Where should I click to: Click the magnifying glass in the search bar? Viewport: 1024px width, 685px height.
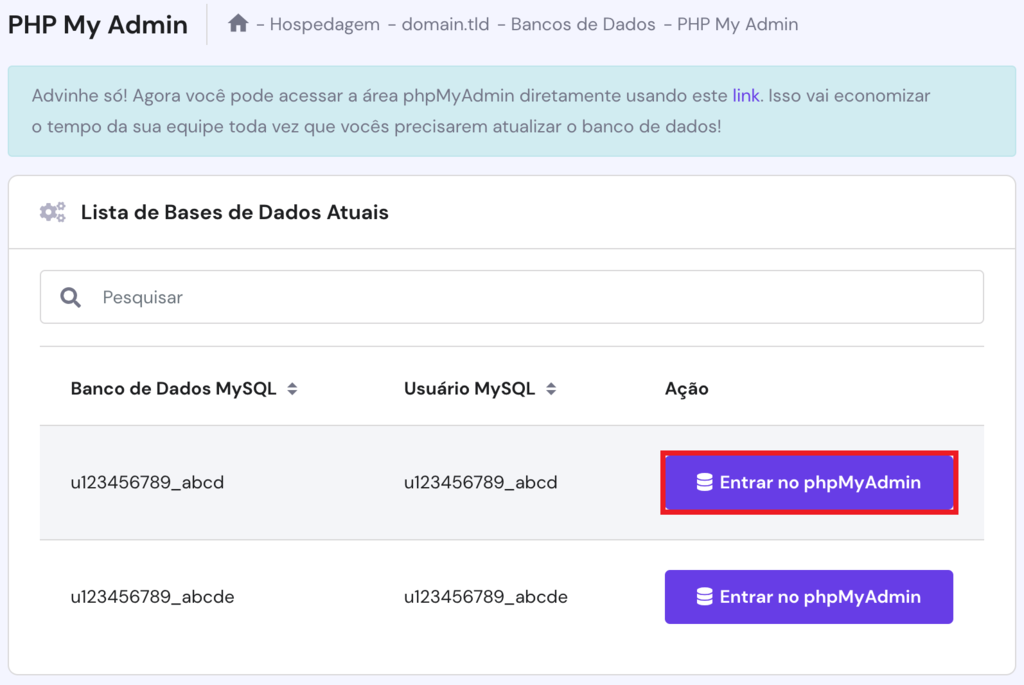coord(70,297)
